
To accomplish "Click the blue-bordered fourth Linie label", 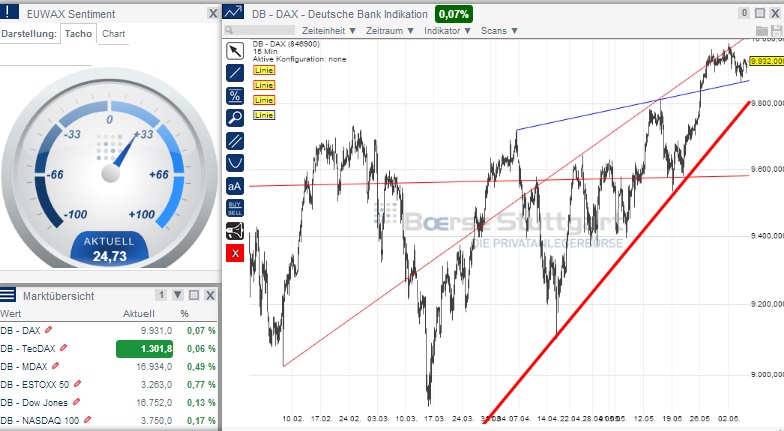I will click(264, 116).
